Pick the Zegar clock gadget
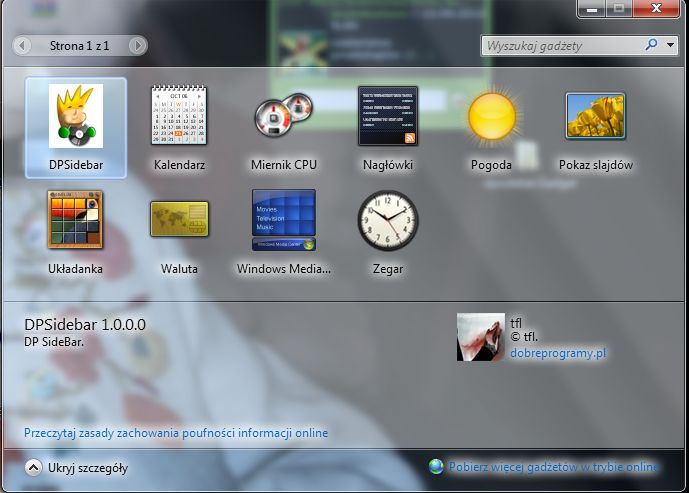Screen dimensions: 689x493 (388, 220)
